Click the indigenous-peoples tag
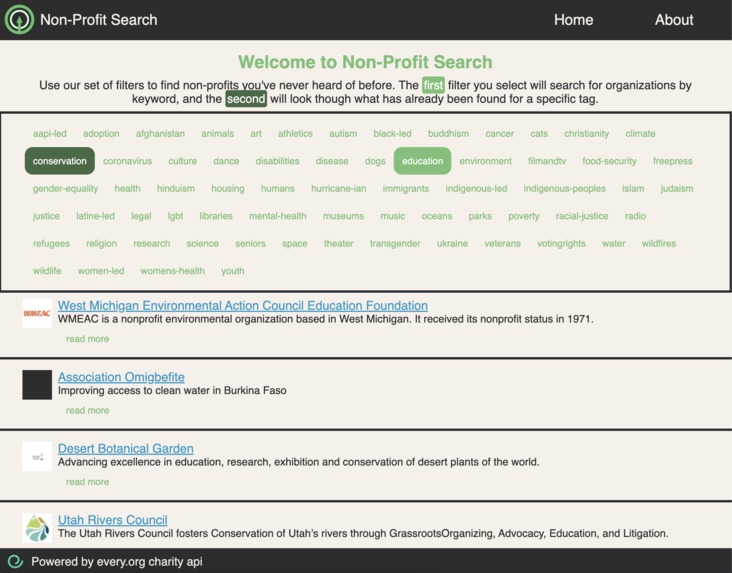 click(564, 189)
